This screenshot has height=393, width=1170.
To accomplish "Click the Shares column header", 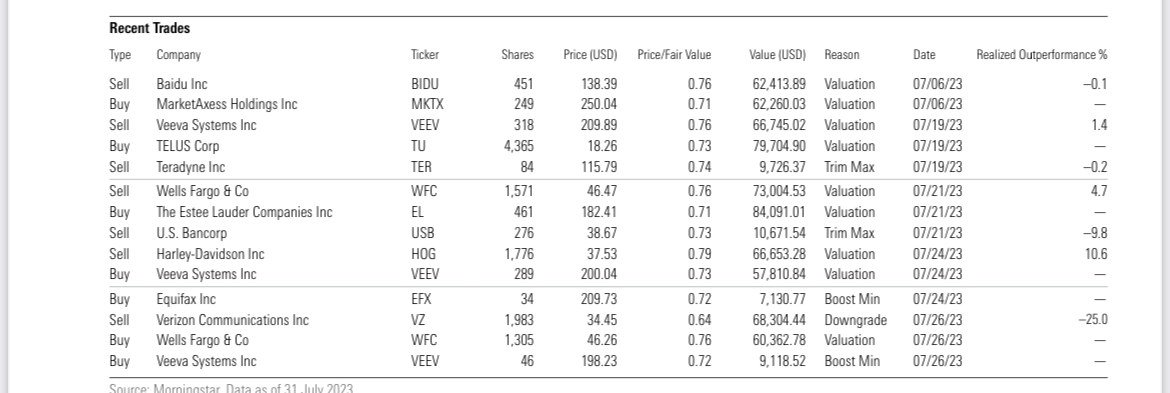I will [517, 54].
